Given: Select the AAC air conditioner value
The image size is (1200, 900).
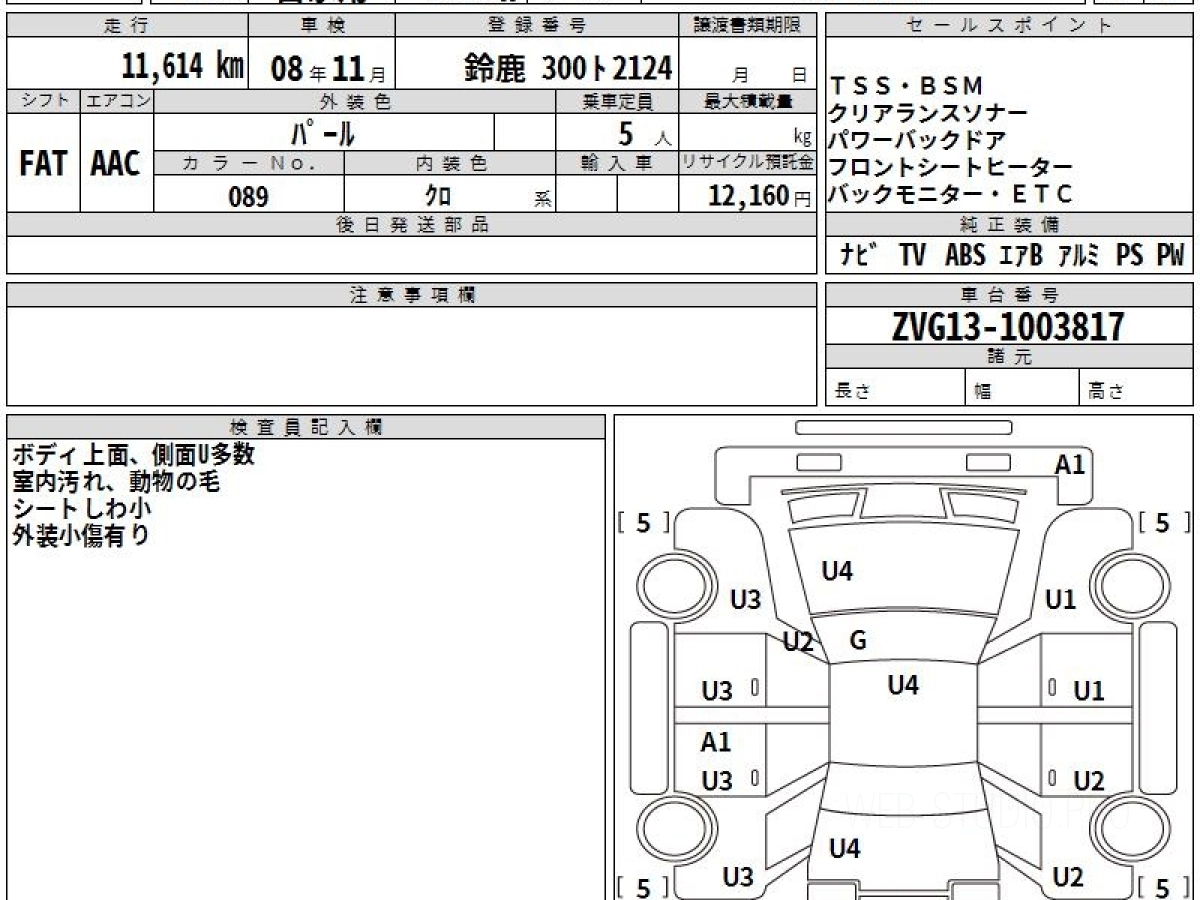Looking at the screenshot, I should (116, 163).
